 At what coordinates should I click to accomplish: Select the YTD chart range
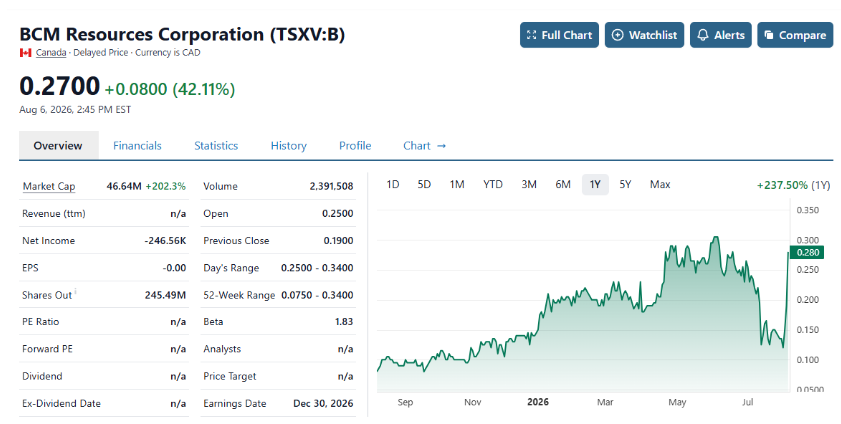[x=492, y=184]
